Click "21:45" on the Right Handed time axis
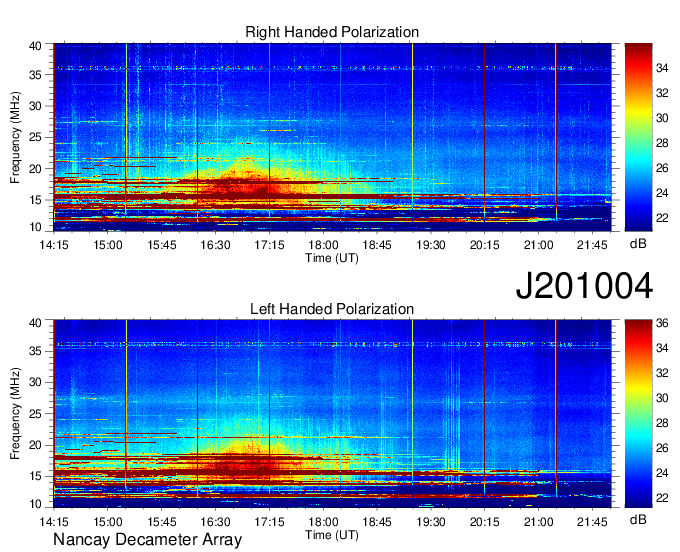Image resolution: width=680 pixels, height=552 pixels. 592,245
